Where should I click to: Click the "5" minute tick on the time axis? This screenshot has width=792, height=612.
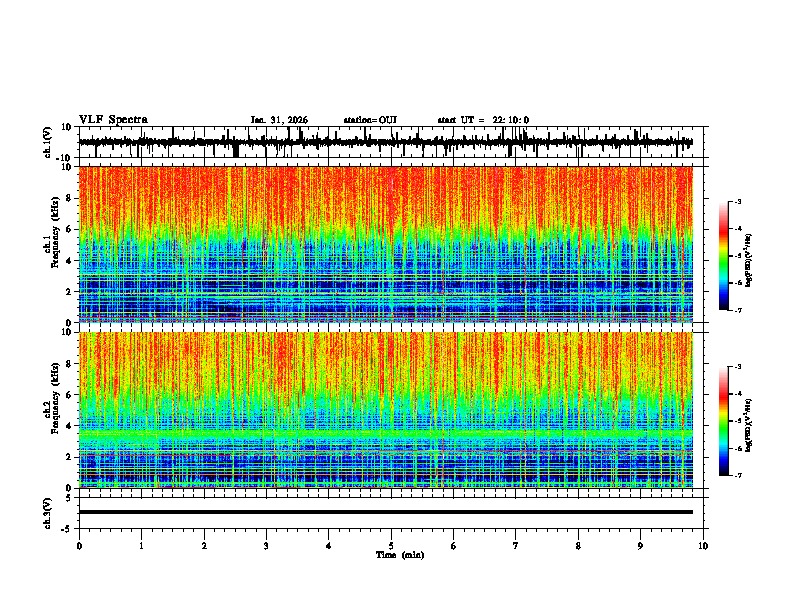coord(391,546)
